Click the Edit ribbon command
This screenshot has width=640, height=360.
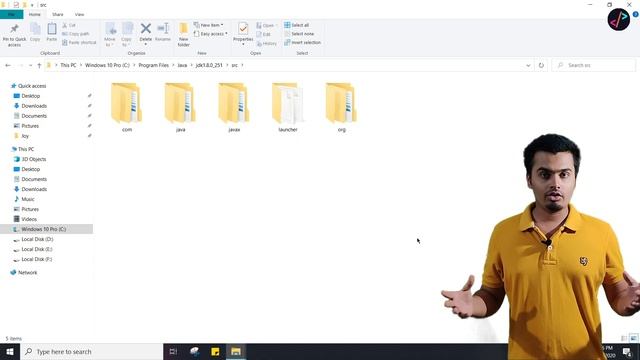264,34
